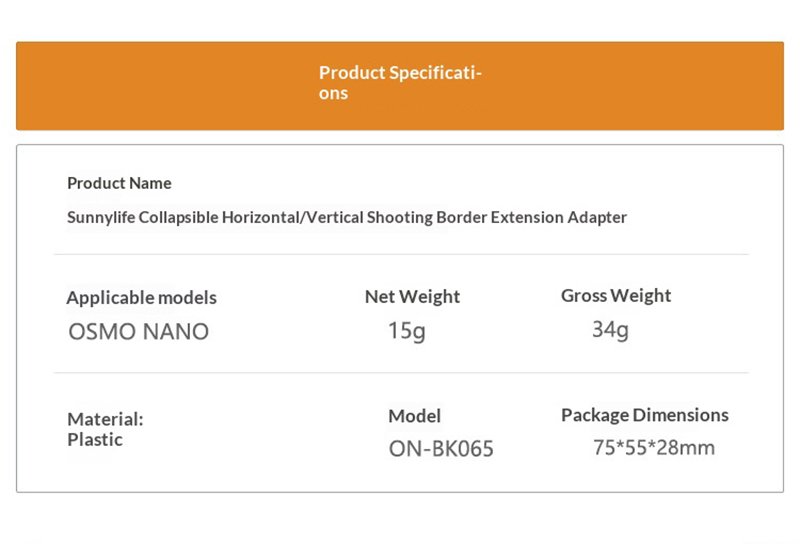Image resolution: width=800 pixels, height=544 pixels.
Task: Select the Product Name label
Action: (119, 183)
